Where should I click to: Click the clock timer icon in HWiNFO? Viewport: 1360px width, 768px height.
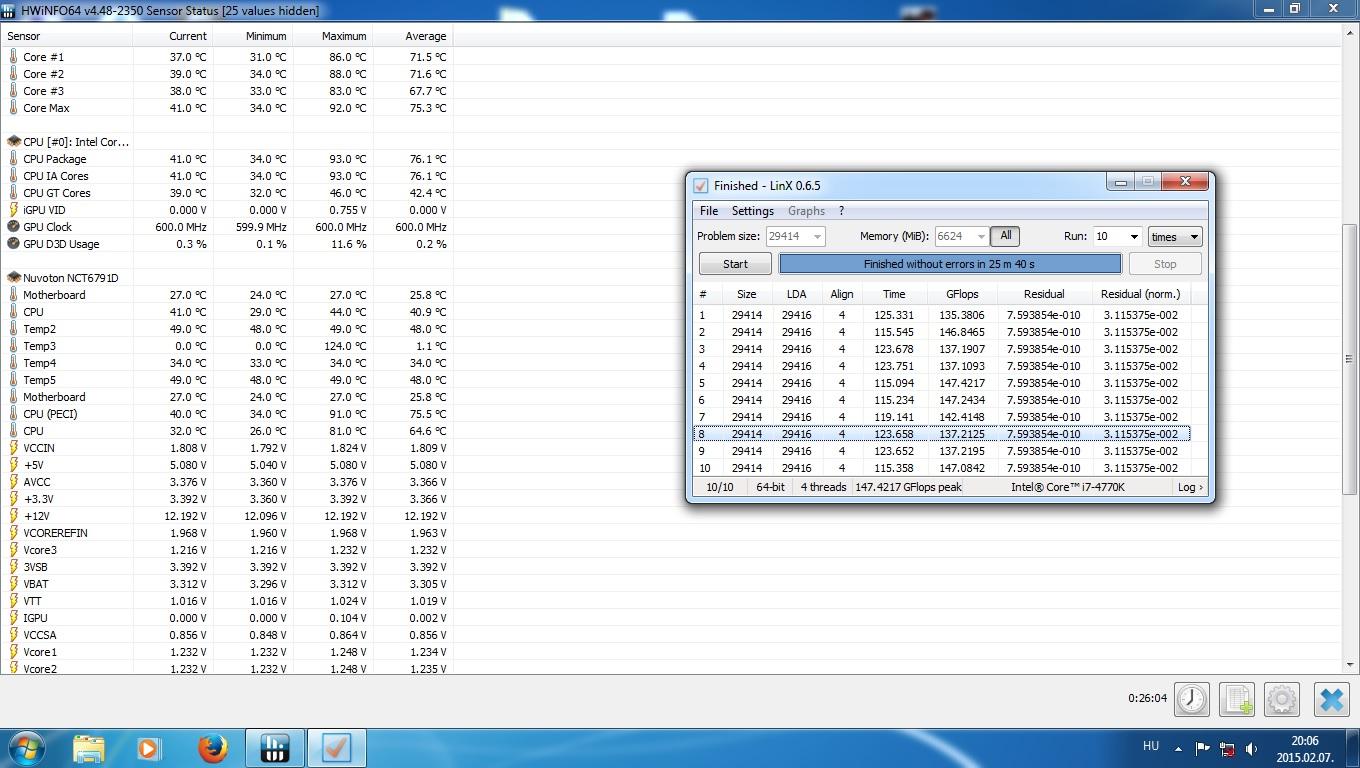[1191, 699]
